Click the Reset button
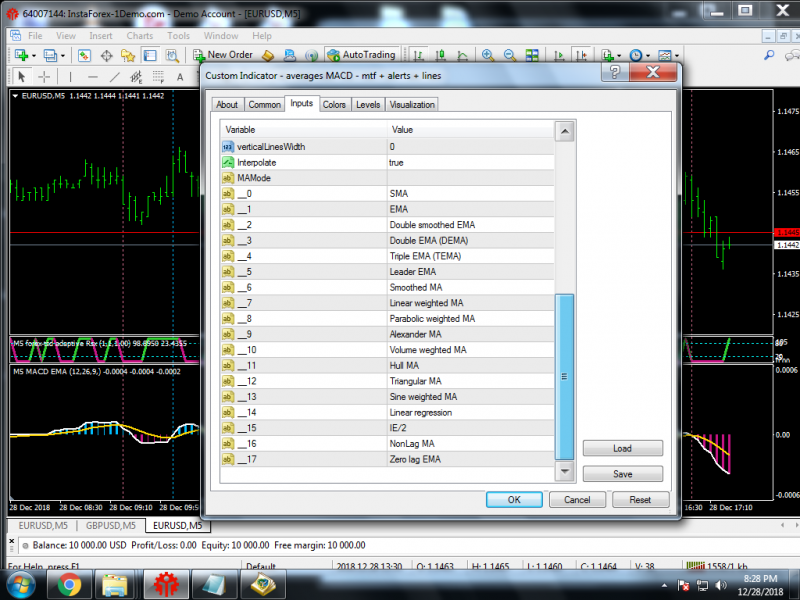Image resolution: width=800 pixels, height=600 pixels. coord(640,499)
